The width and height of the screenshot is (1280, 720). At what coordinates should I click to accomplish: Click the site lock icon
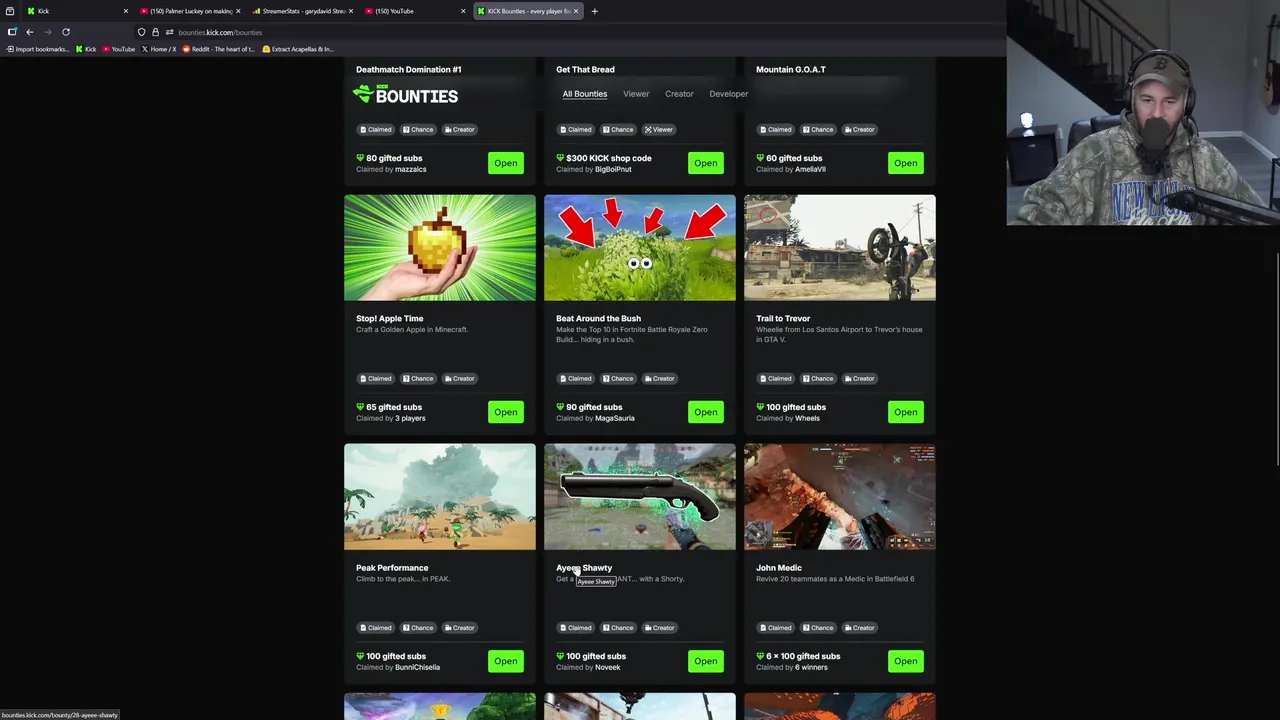(155, 32)
